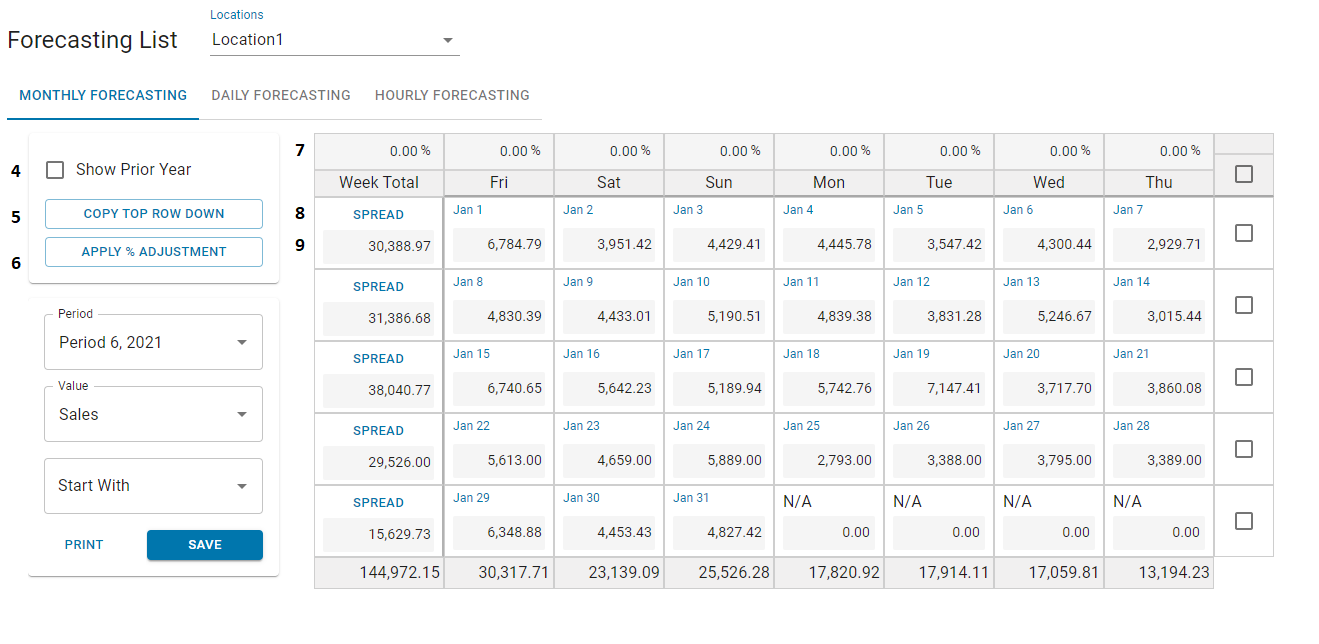Click SPREAD on the first week row

tap(378, 214)
